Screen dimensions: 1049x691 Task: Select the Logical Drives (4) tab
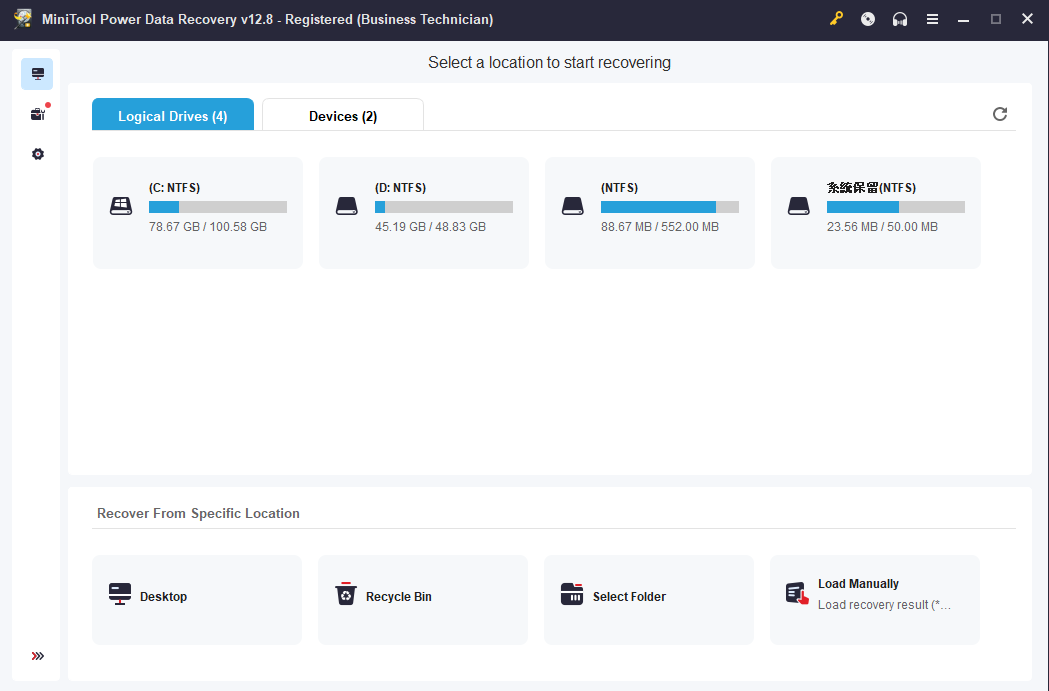(173, 116)
